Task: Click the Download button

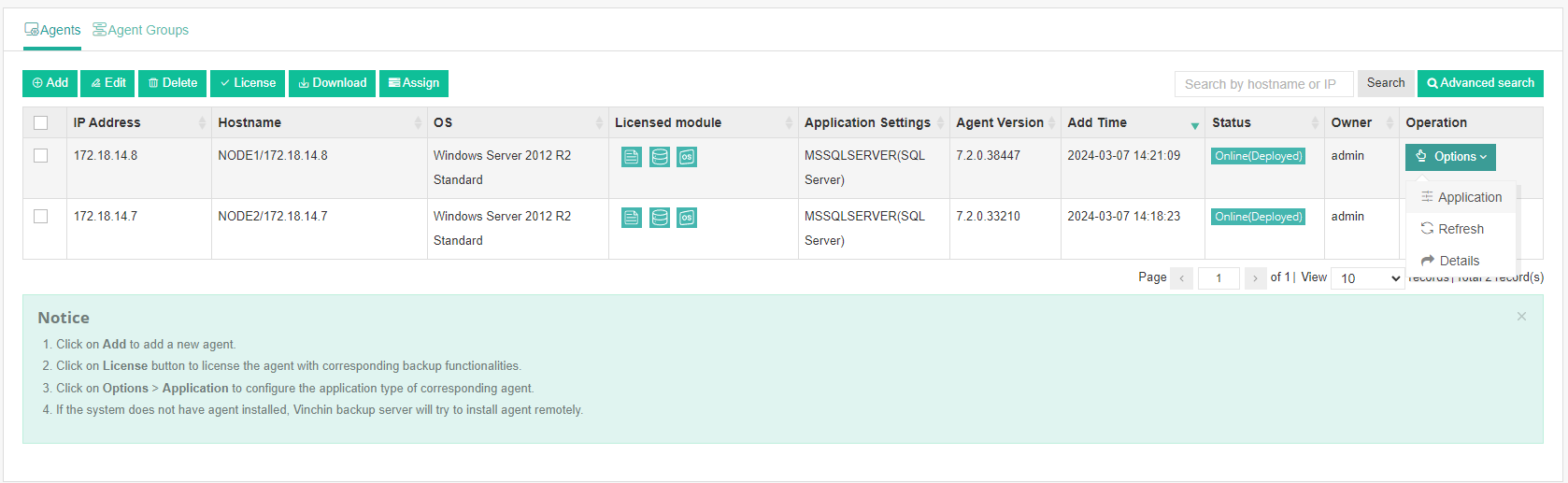Action: pyautogui.click(x=332, y=83)
